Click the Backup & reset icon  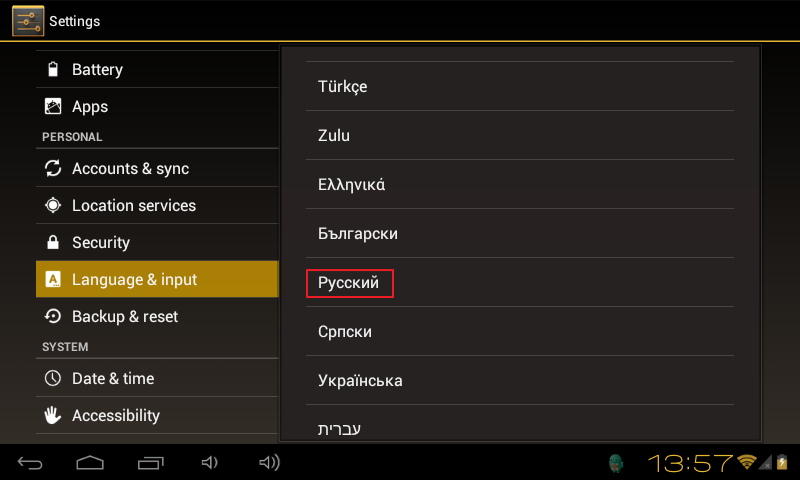click(53, 316)
